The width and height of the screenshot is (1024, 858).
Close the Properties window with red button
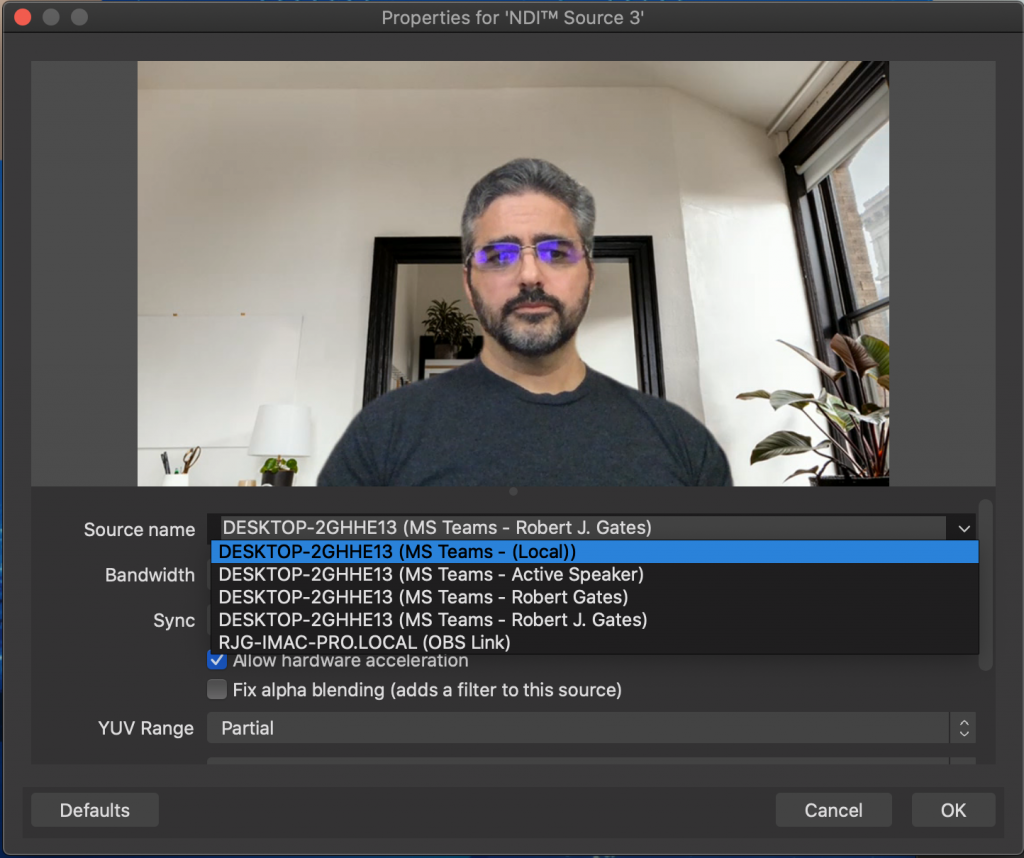23,17
